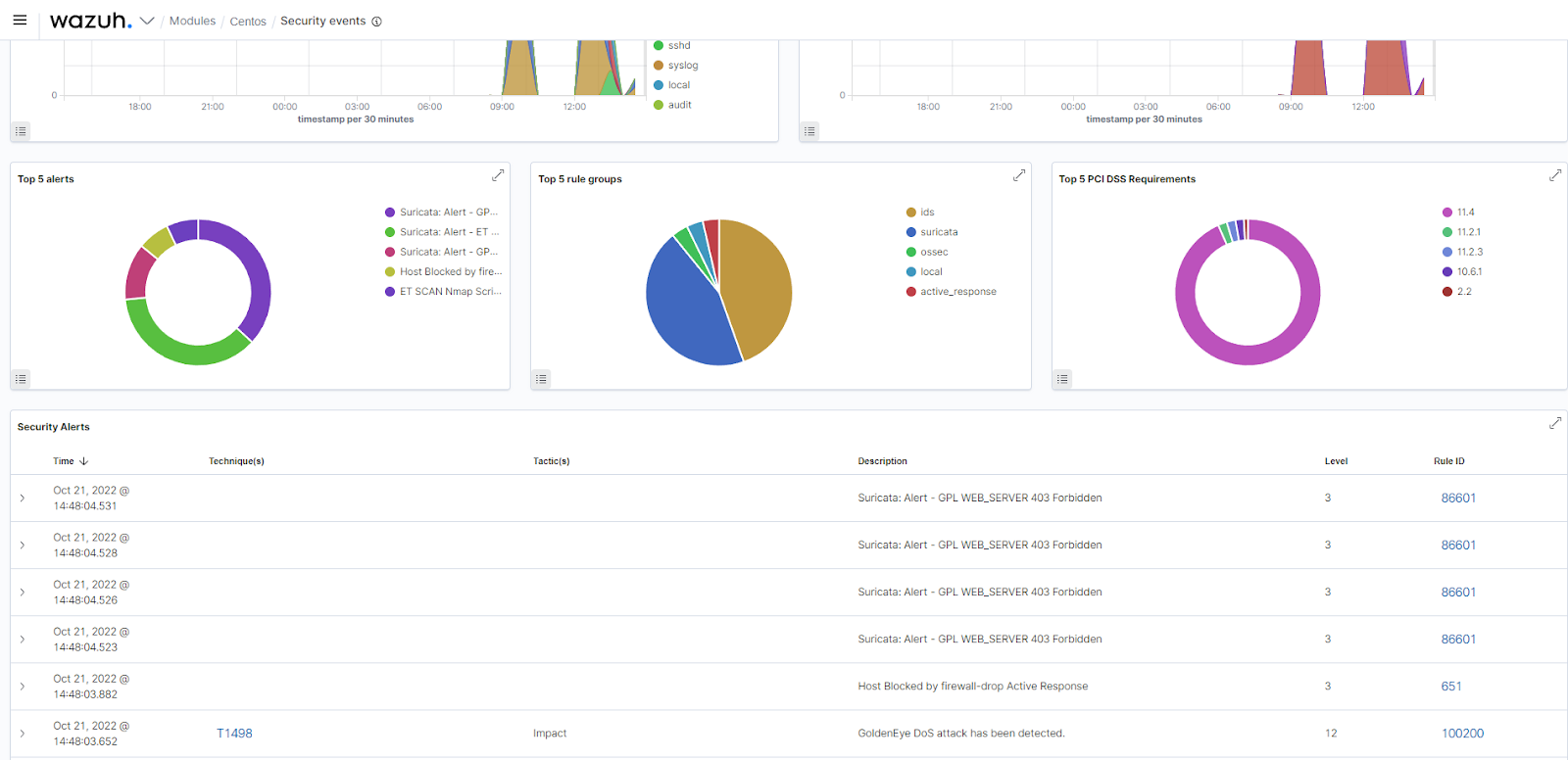Maximize Top 5 PCI DSS Requirements panel

pyautogui.click(x=1555, y=175)
